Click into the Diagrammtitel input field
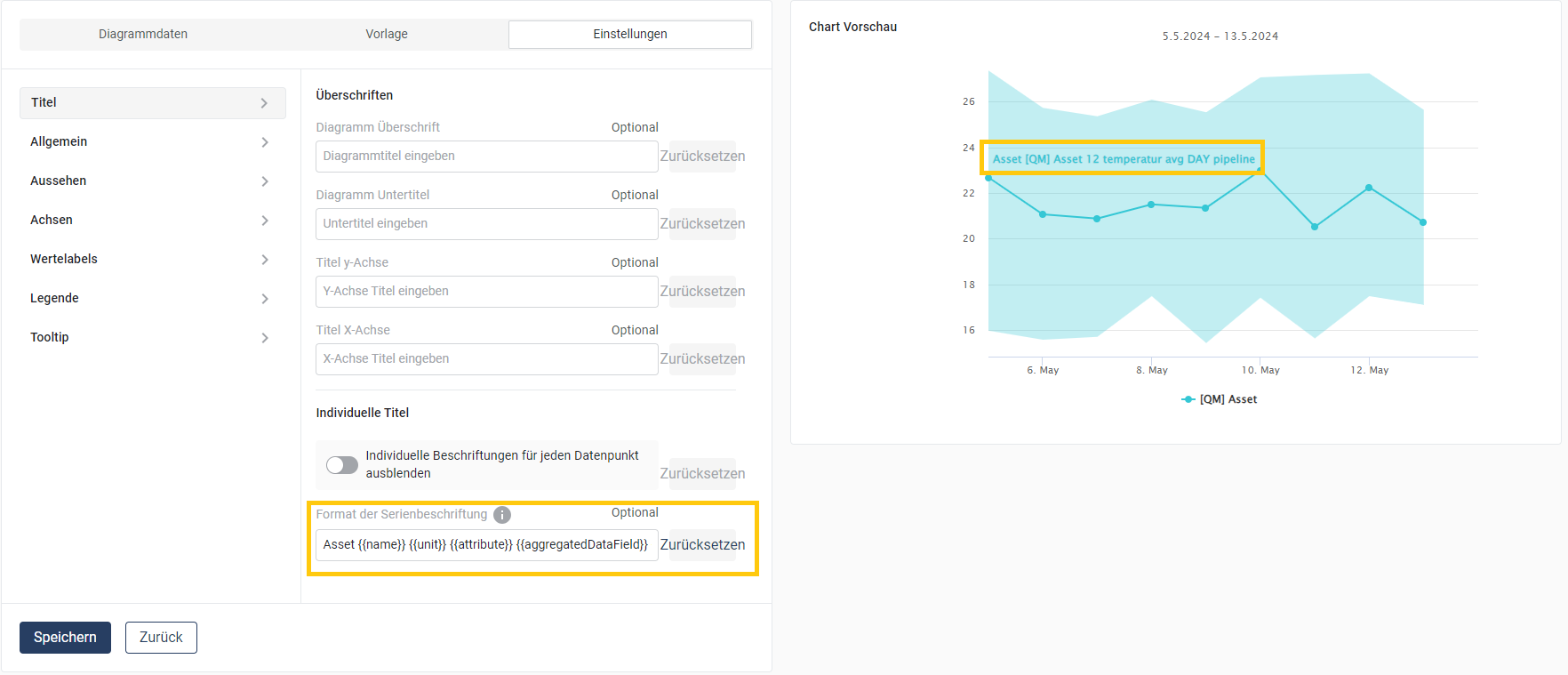 pyautogui.click(x=486, y=157)
